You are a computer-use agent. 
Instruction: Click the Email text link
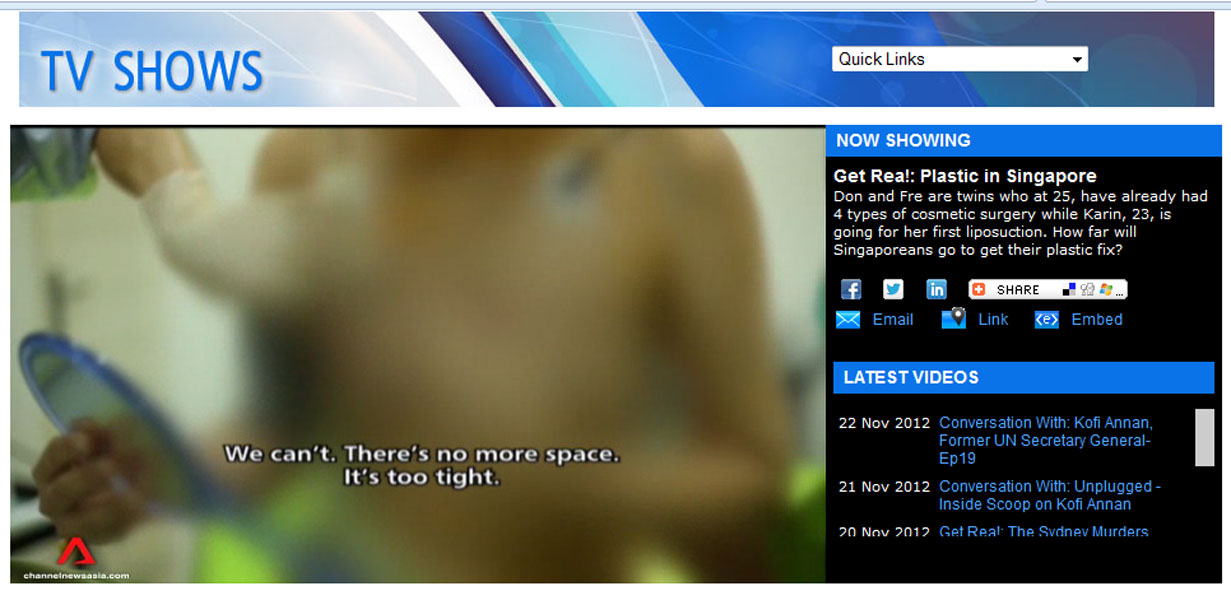pyautogui.click(x=892, y=320)
